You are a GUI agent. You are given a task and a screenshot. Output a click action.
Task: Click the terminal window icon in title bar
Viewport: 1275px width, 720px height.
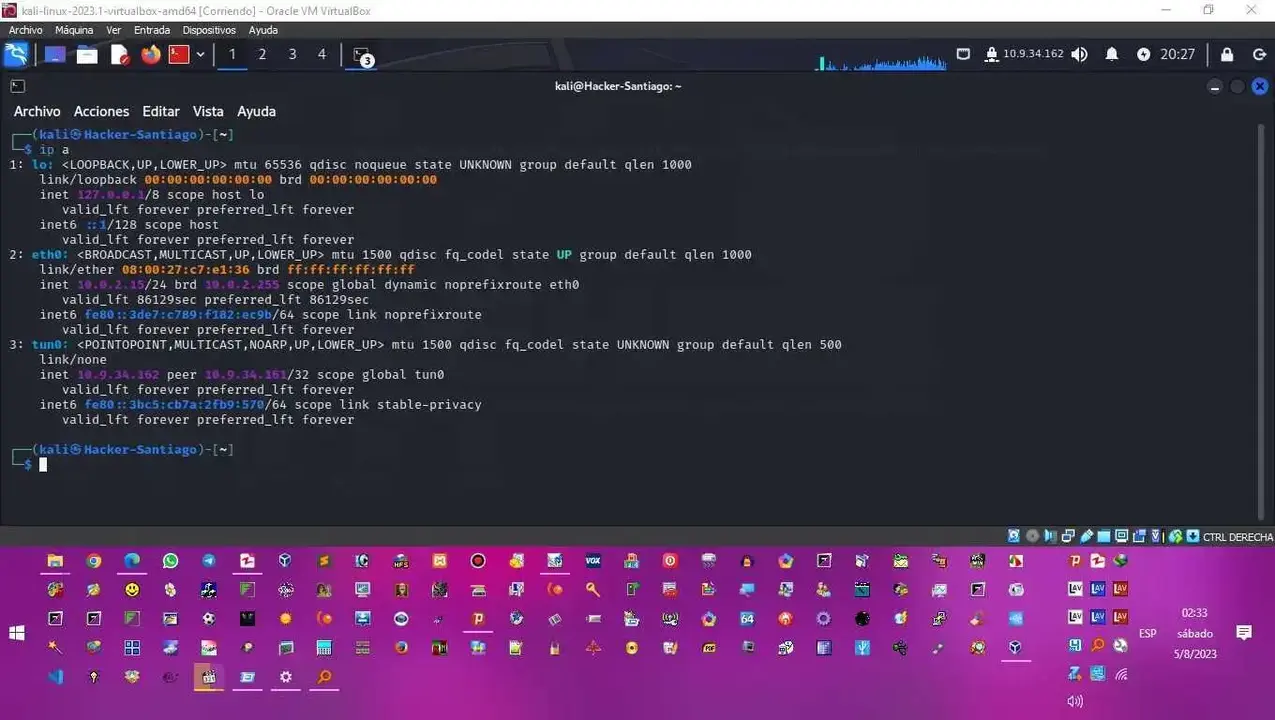pos(17,86)
